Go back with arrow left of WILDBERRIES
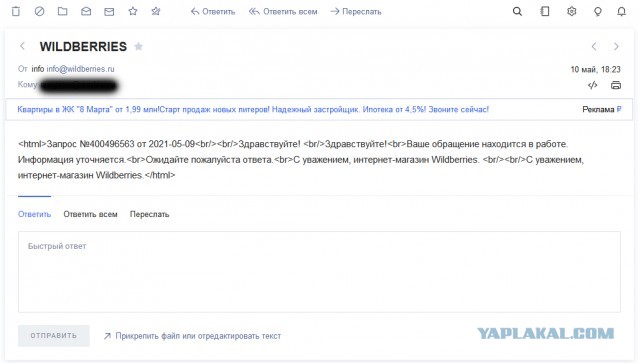The height and width of the screenshot is (363, 640). [x=22, y=46]
